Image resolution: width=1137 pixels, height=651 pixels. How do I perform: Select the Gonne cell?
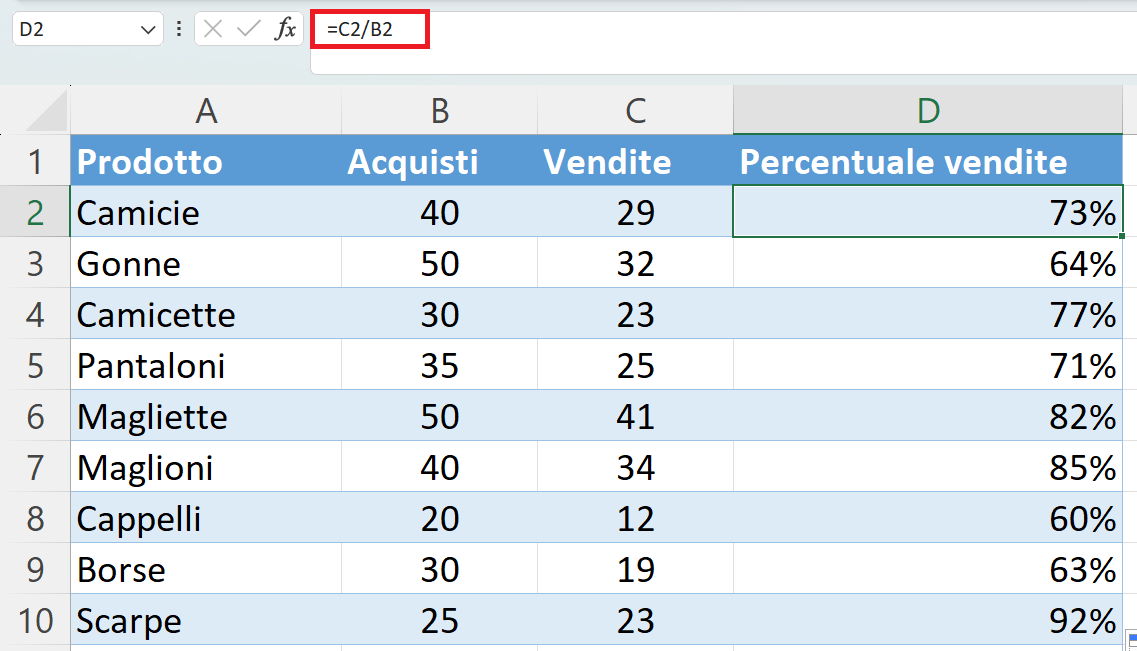click(206, 262)
